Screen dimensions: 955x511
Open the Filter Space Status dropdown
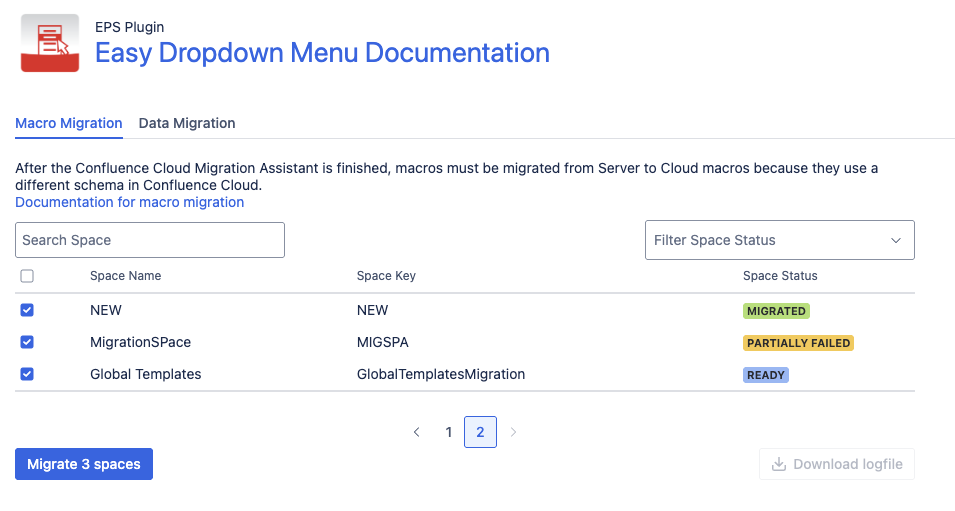tap(780, 240)
